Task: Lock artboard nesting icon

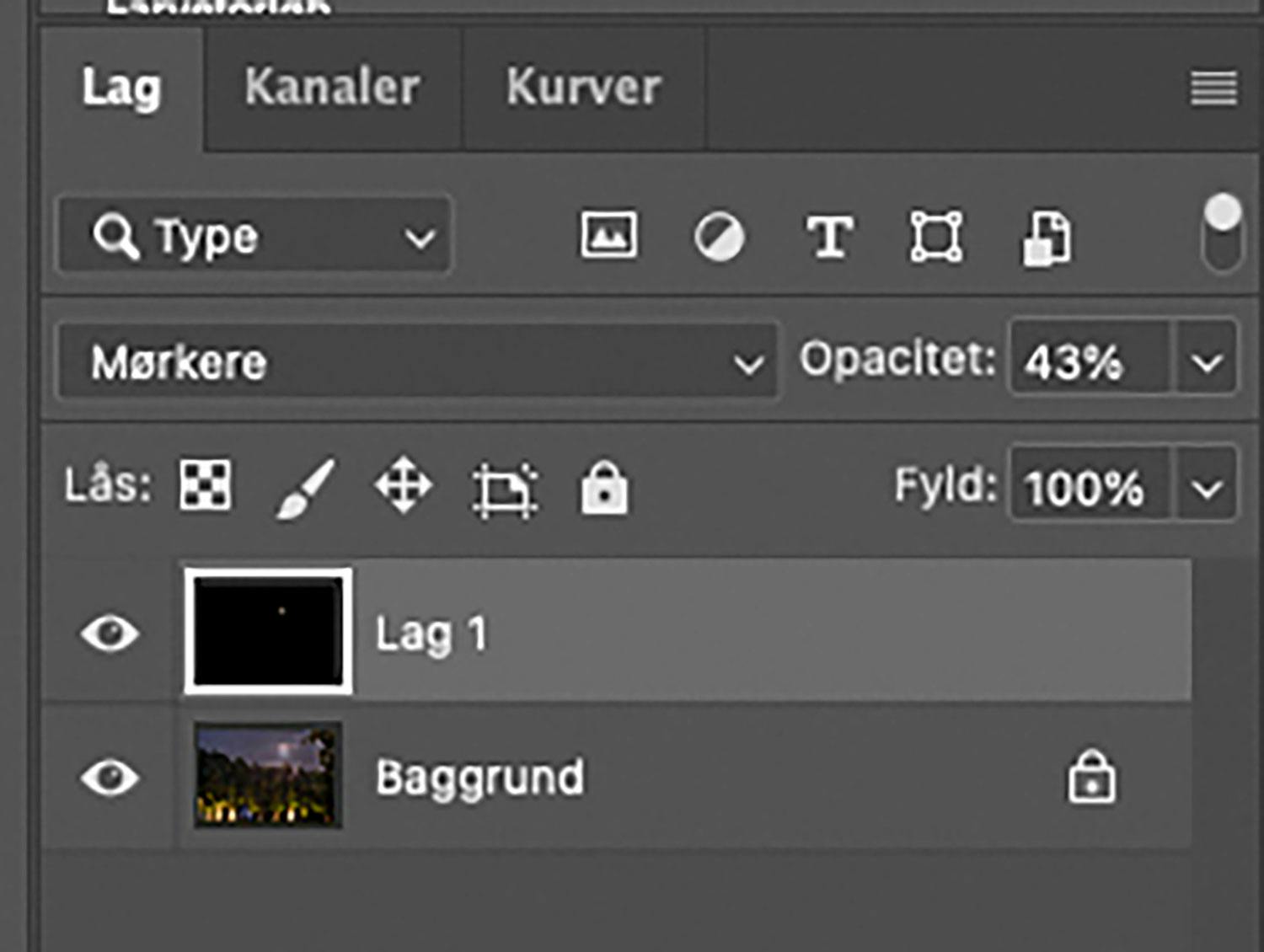Action: click(504, 489)
